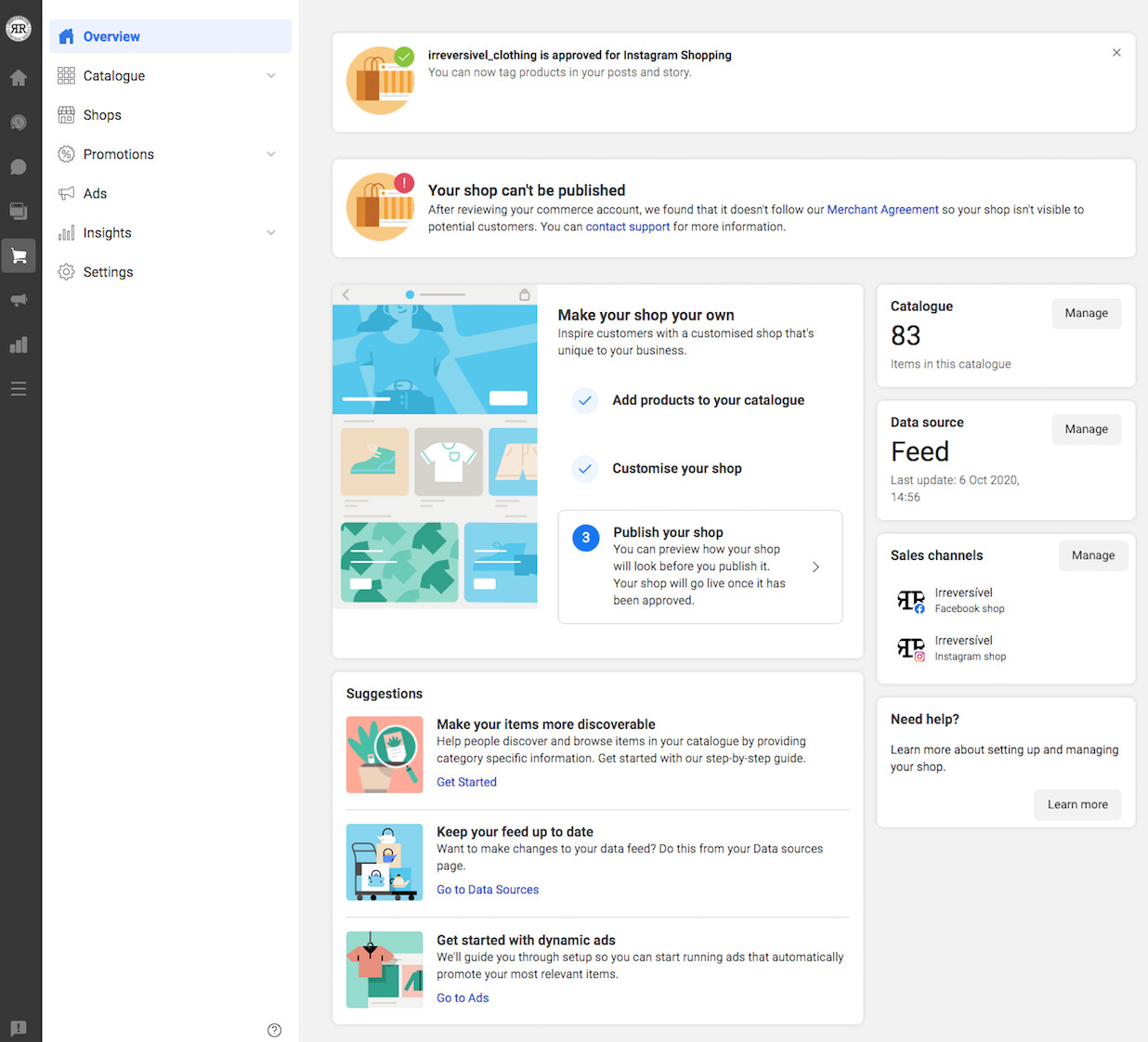Click the Go to Data Sources link
The width and height of the screenshot is (1148, 1042).
tap(488, 890)
